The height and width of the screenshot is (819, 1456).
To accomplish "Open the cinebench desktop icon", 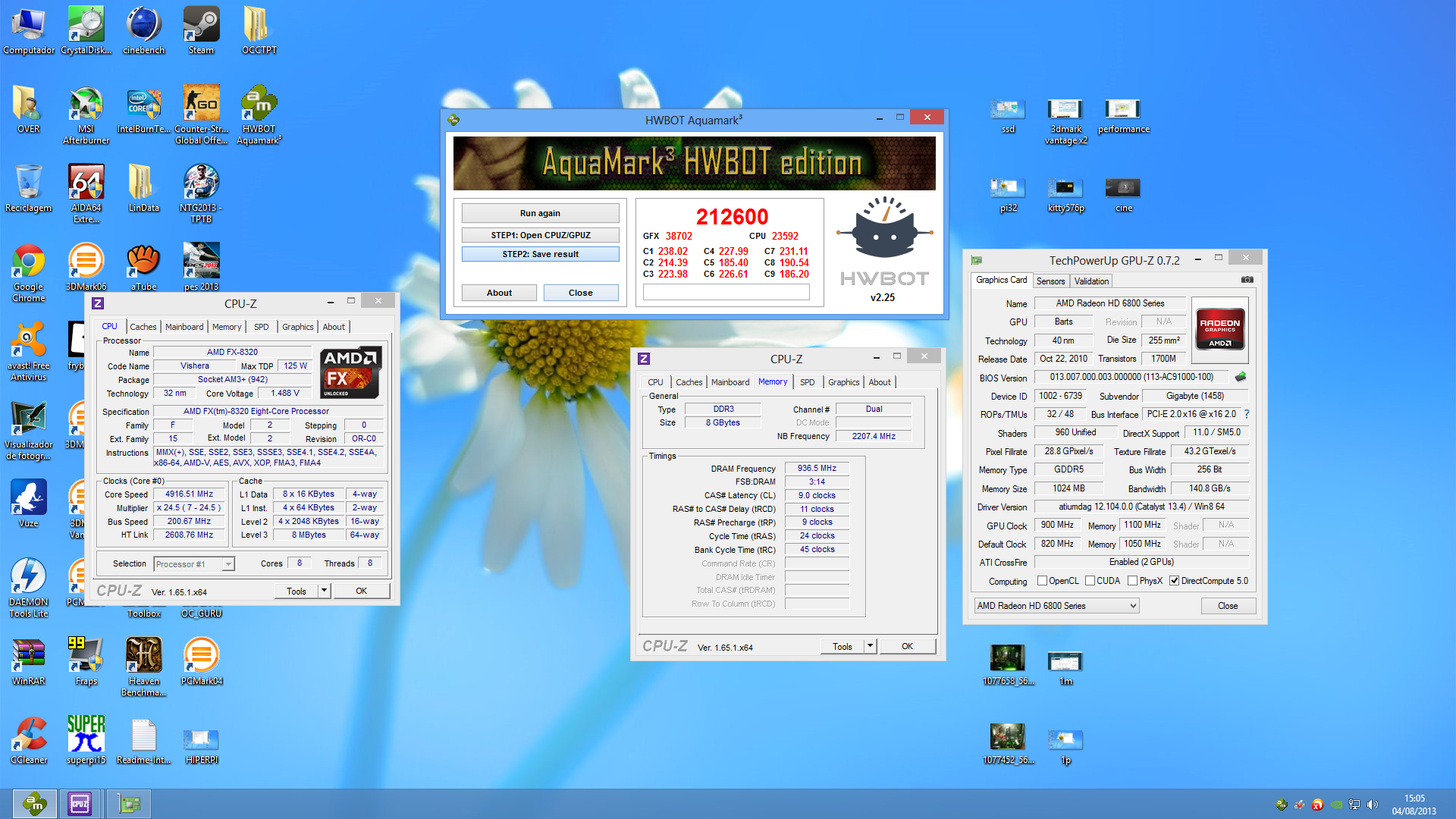I will pos(143,30).
